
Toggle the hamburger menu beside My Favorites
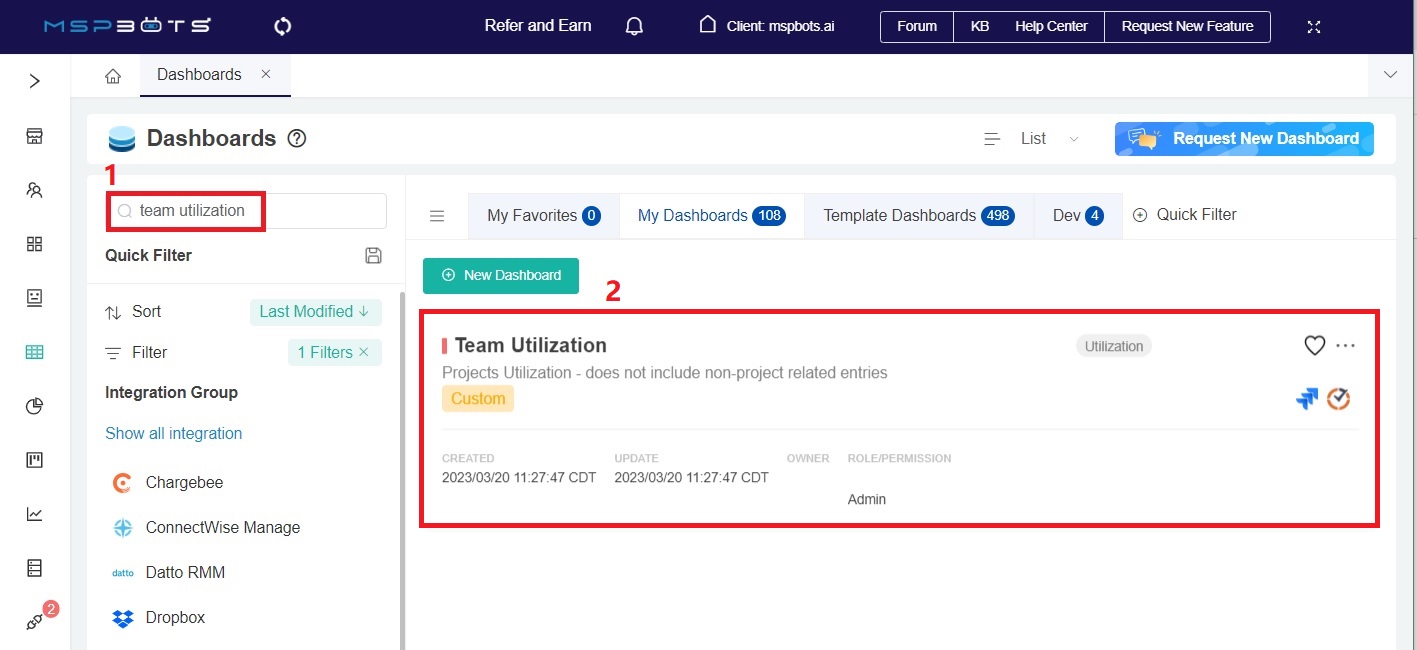pos(437,216)
